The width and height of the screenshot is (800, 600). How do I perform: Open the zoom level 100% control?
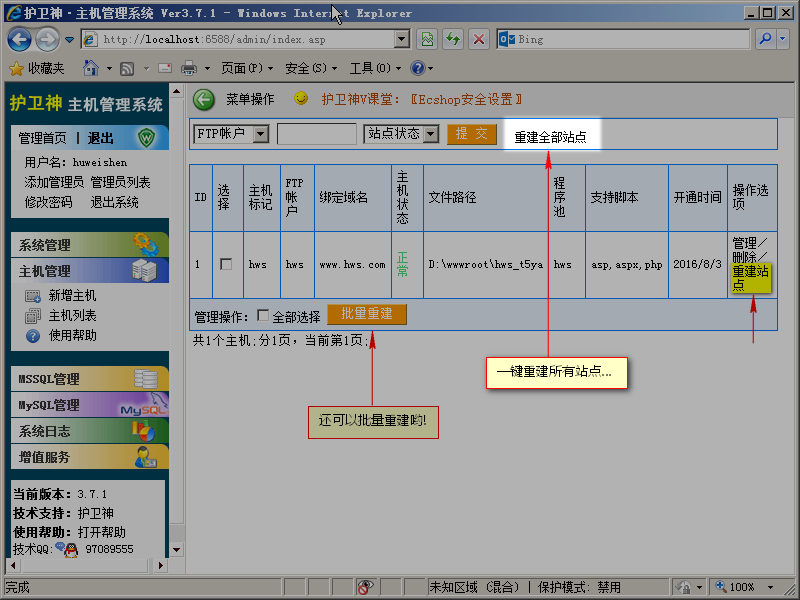[x=742, y=587]
